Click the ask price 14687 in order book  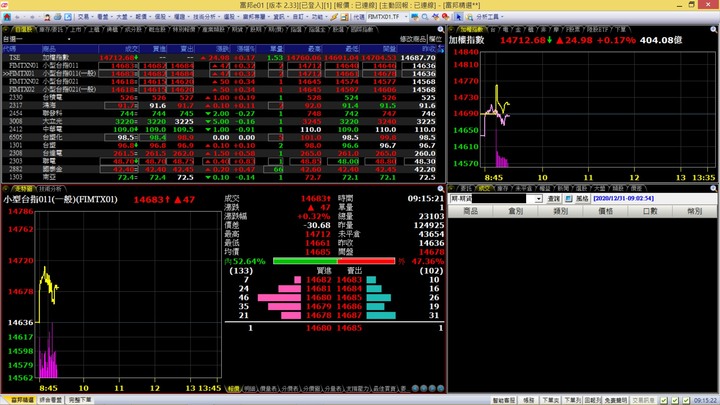pyautogui.click(x=349, y=315)
